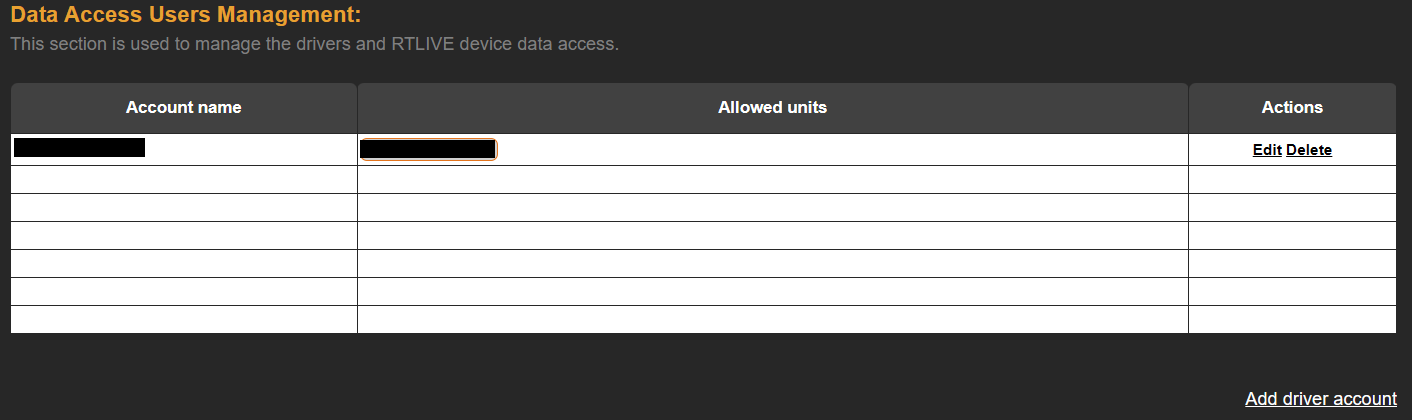Select last row's empty Allowed units cell
1412x420 pixels.
click(772, 320)
